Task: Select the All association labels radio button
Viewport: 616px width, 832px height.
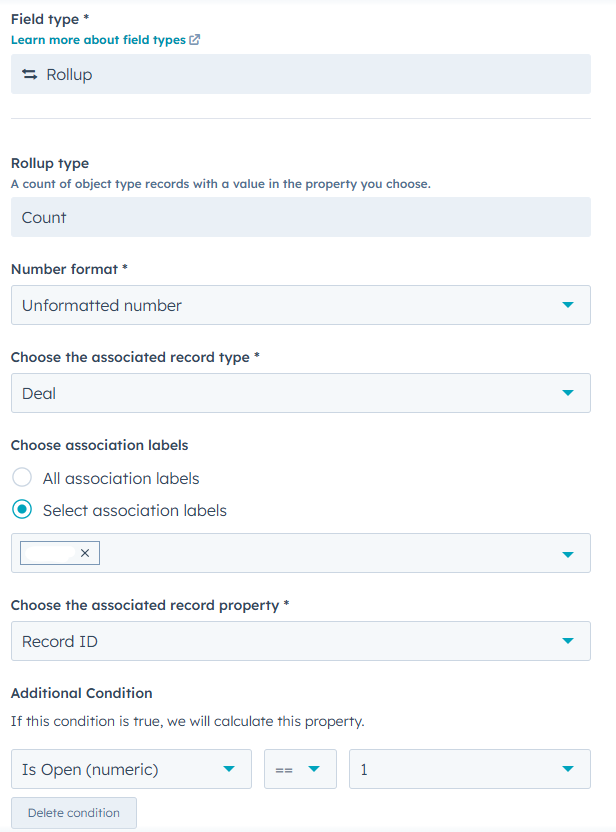Action: (22, 478)
